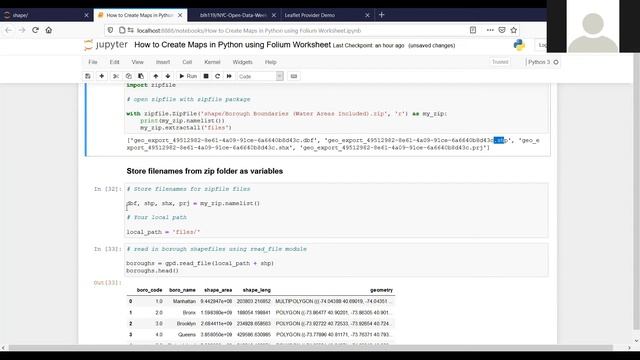Click the Pocket save icon
The image size is (640, 360).
502,30
